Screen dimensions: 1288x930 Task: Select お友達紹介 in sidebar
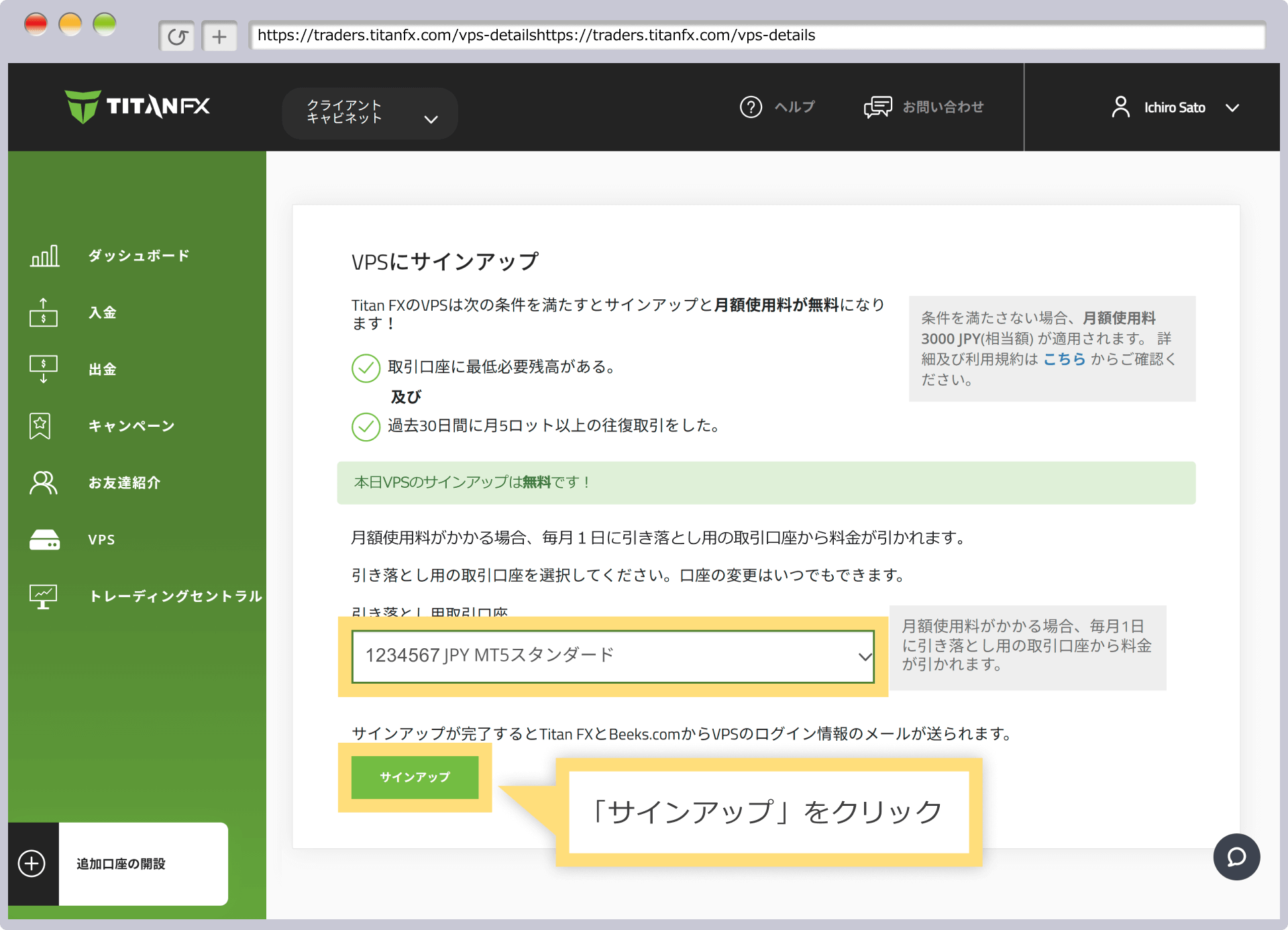tap(124, 482)
